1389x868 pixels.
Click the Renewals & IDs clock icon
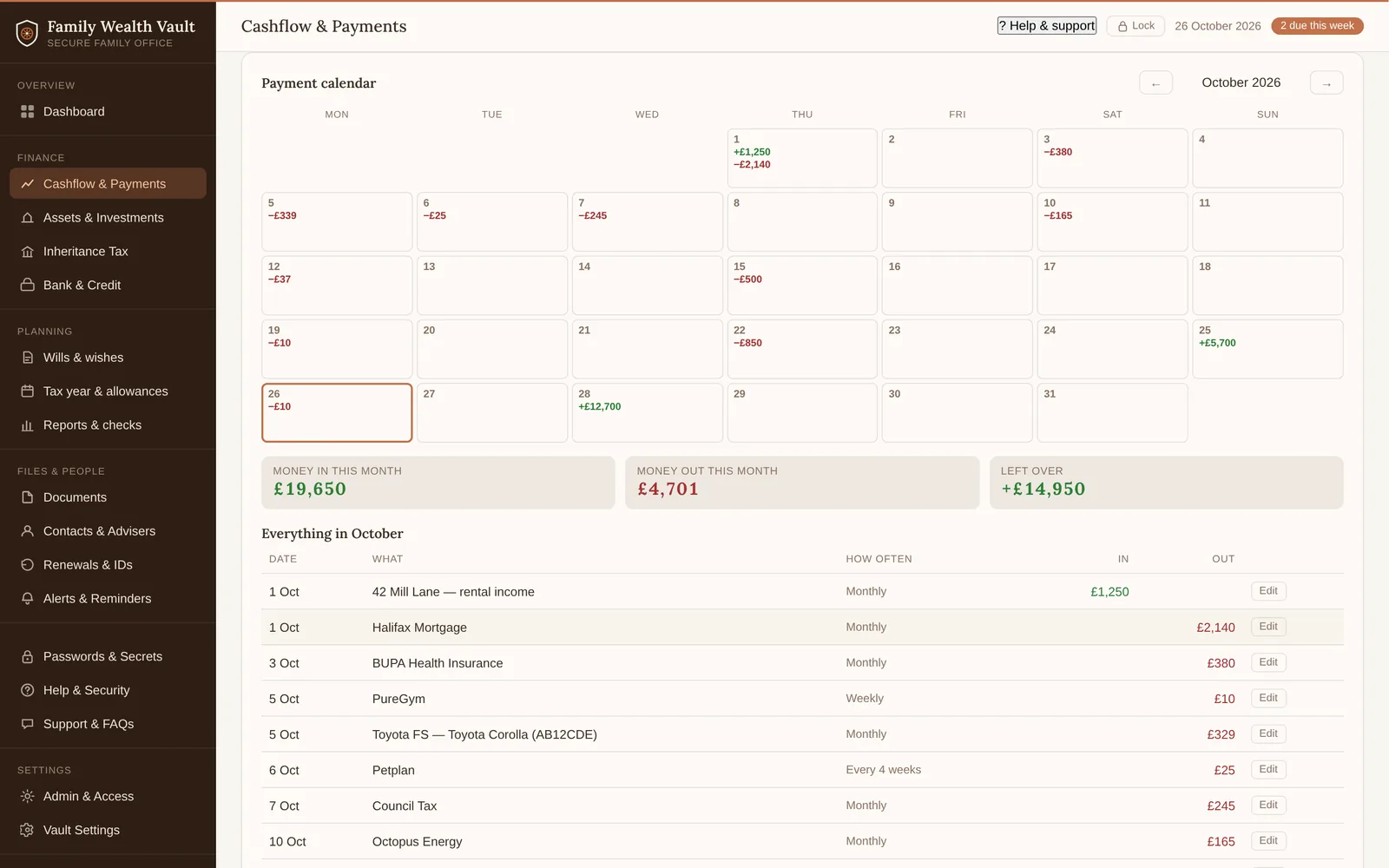click(x=27, y=565)
